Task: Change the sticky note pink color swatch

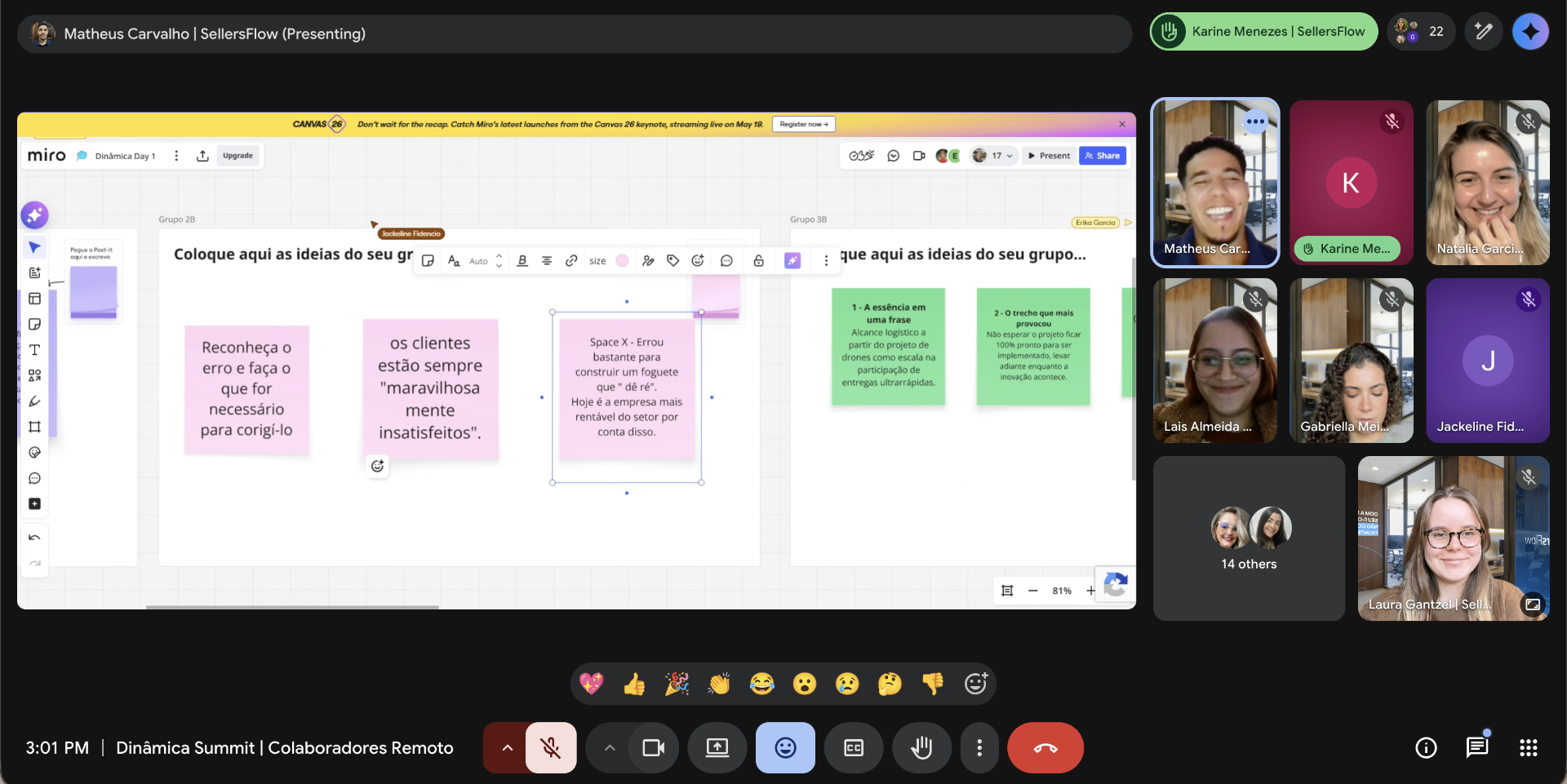Action: (622, 260)
